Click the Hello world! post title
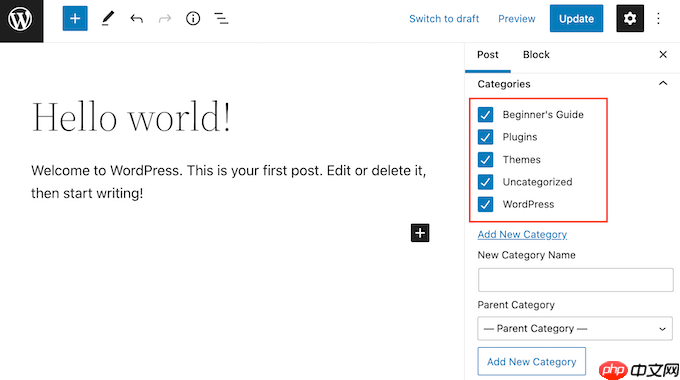The image size is (680, 380). coord(131,117)
